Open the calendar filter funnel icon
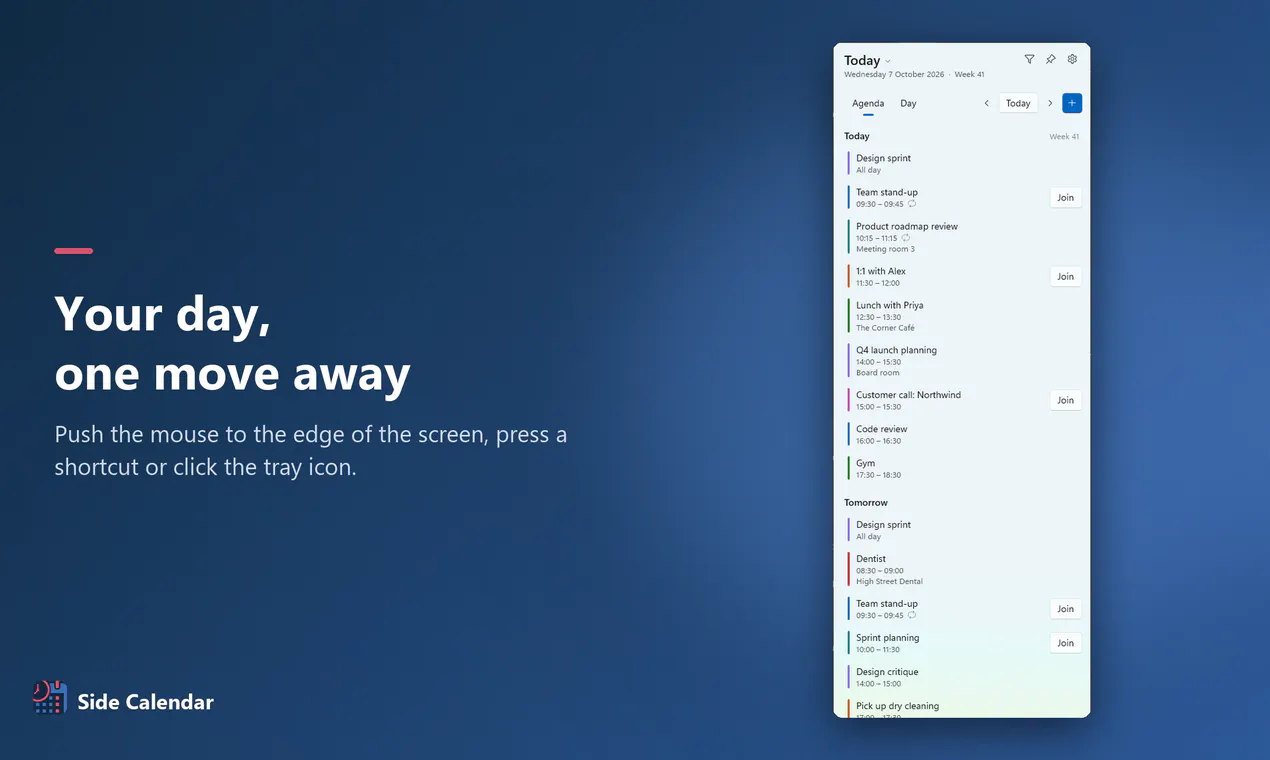This screenshot has height=760, width=1270. [x=1029, y=60]
